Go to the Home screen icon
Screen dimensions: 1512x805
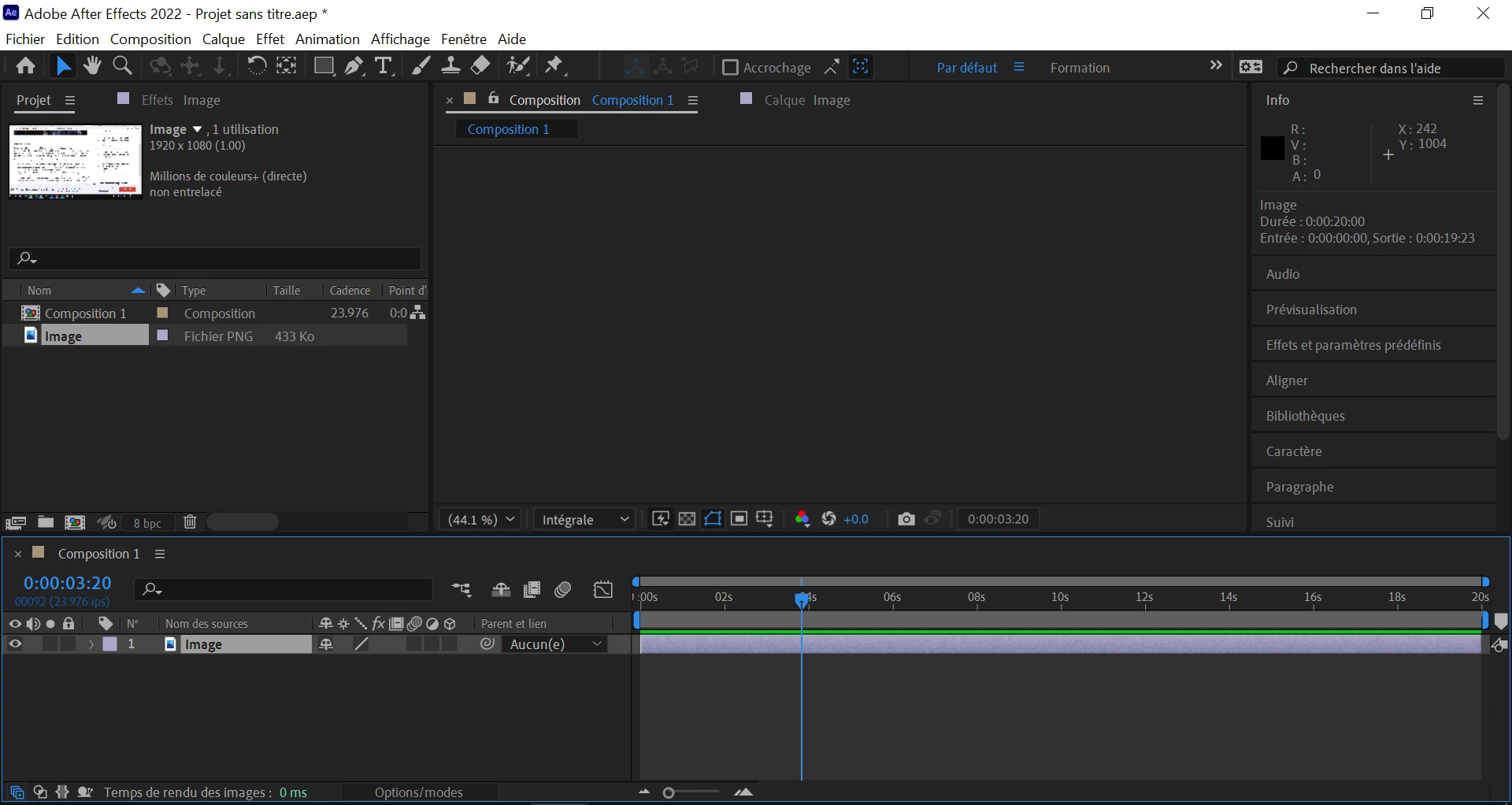(x=25, y=66)
